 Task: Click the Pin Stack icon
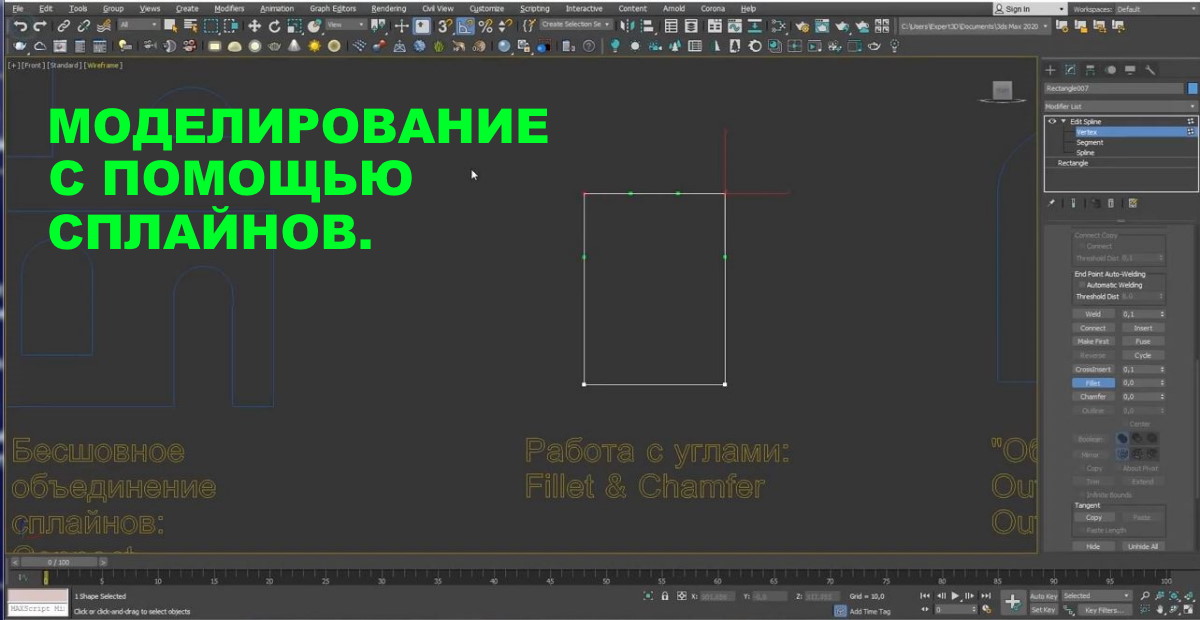1051,203
